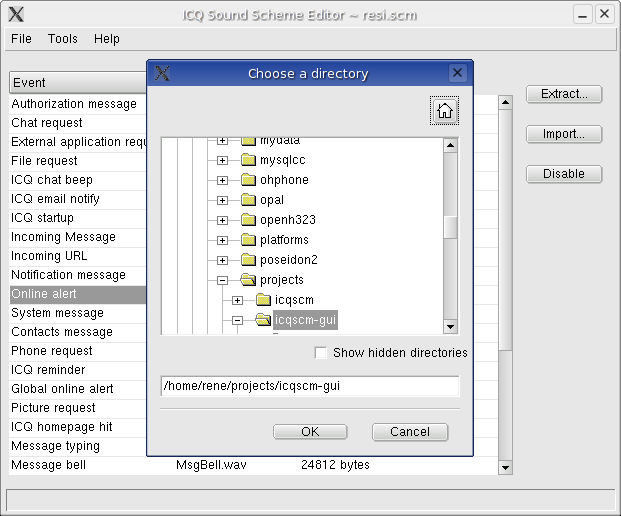Select File request event row

tap(78, 161)
